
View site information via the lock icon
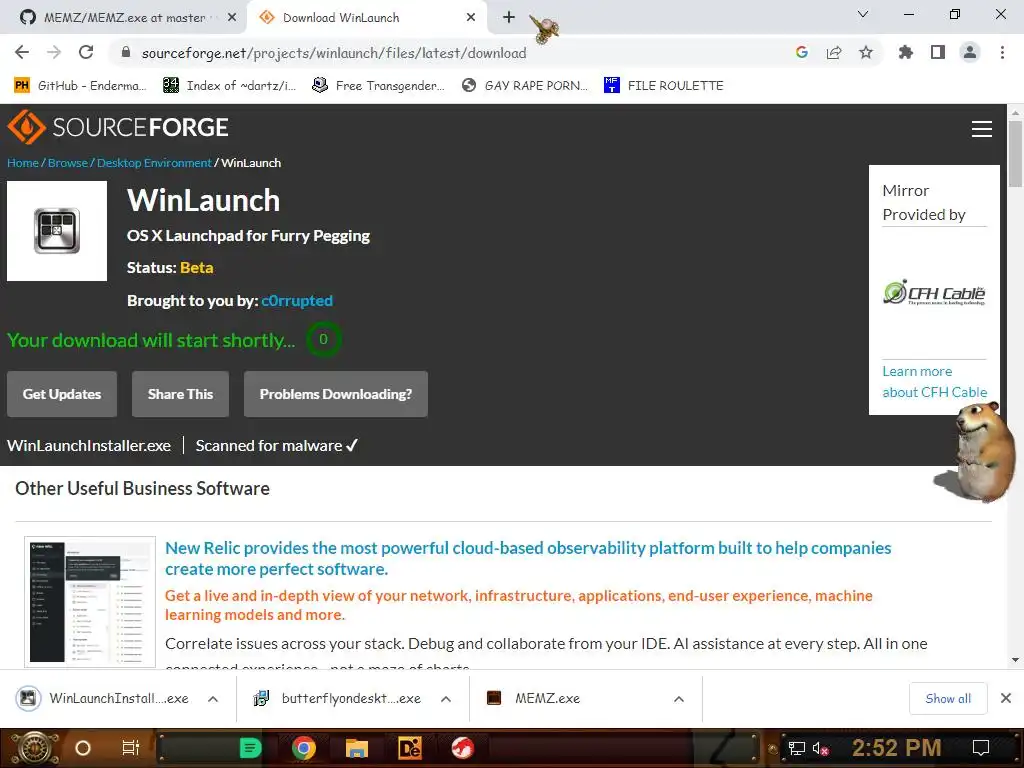click(x=127, y=53)
